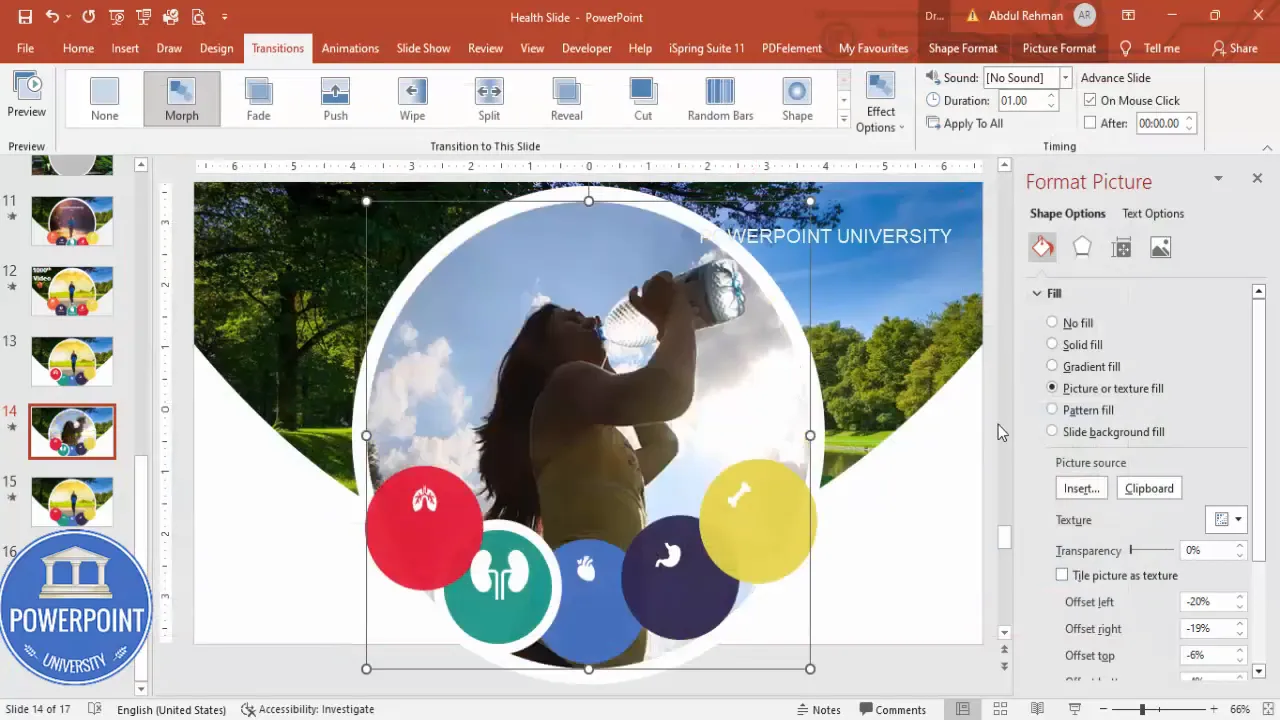The image size is (1280, 720).
Task: Open the Texture dropdown picker
Action: tap(1227, 519)
